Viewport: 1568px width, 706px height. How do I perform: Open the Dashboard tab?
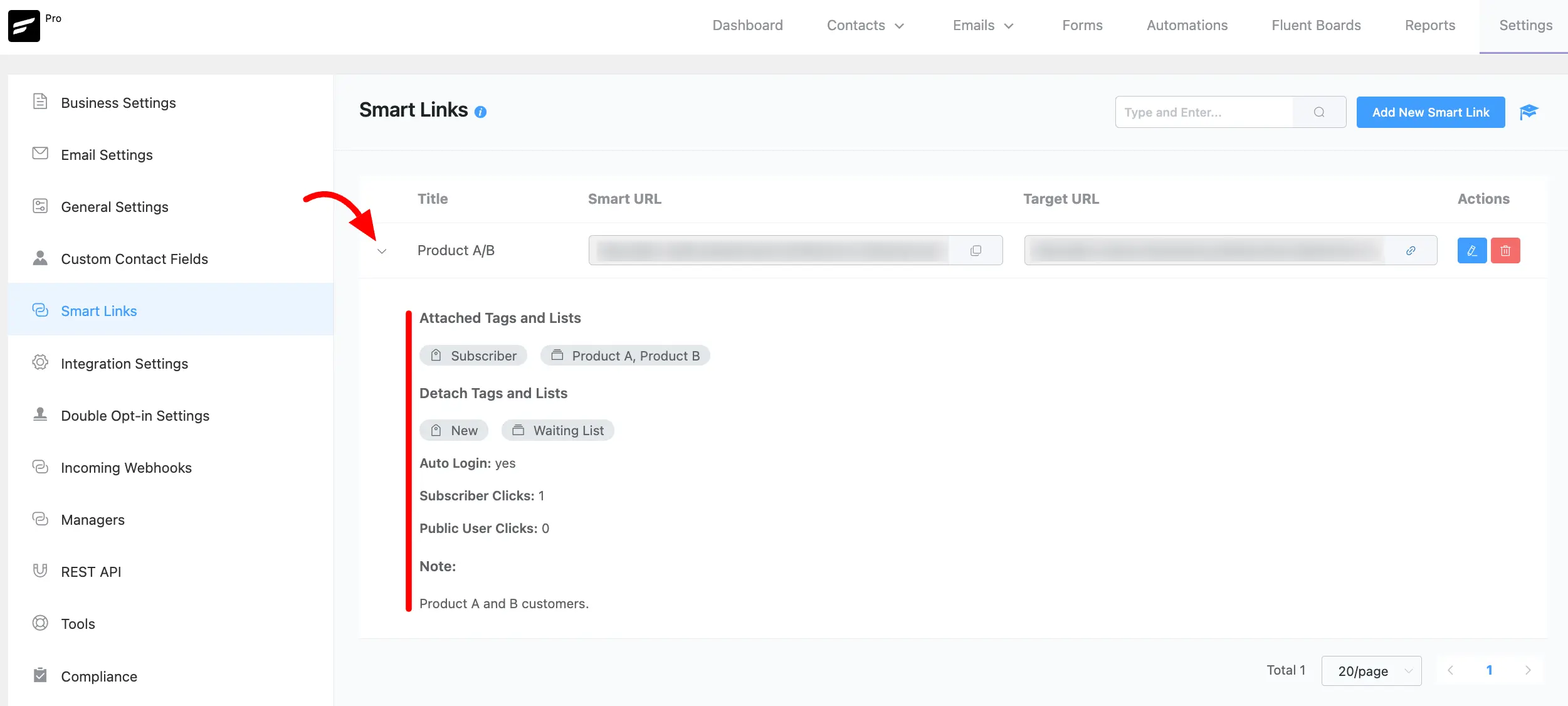pos(747,25)
